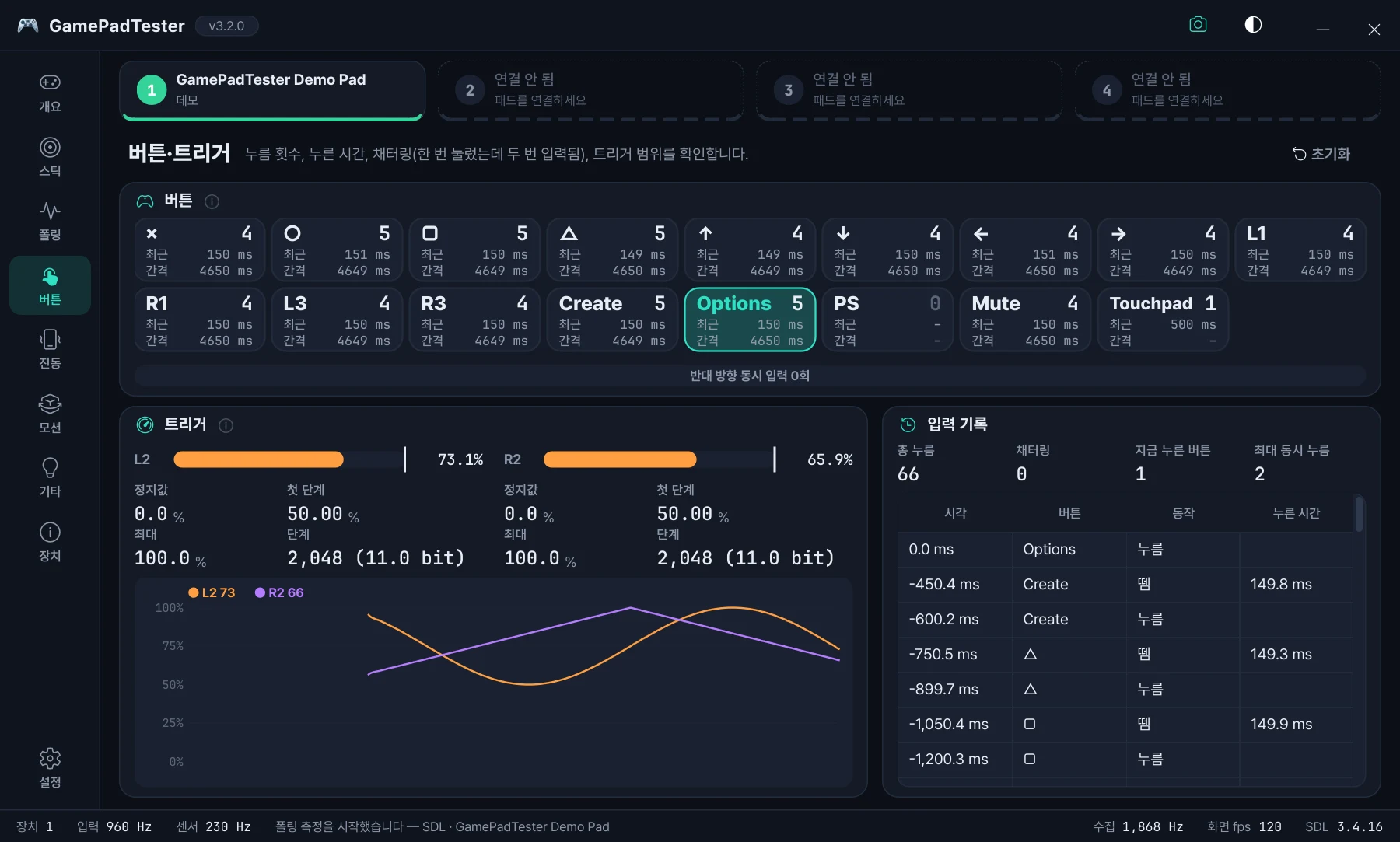Show info tooltip next to 트리거 heading
1400x842 pixels.
[x=226, y=425]
